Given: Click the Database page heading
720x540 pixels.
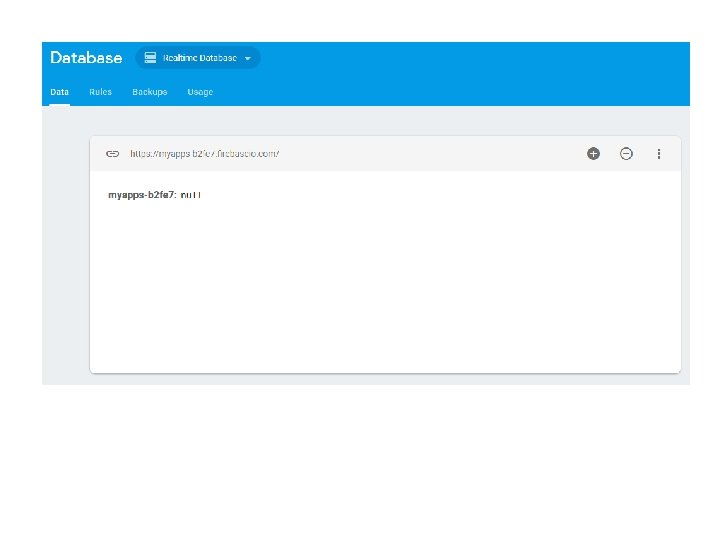Looking at the screenshot, I should pyautogui.click(x=86, y=58).
